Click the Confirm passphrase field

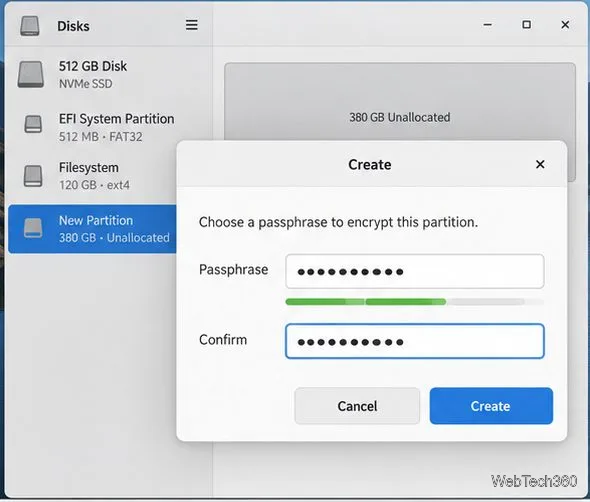coord(415,341)
